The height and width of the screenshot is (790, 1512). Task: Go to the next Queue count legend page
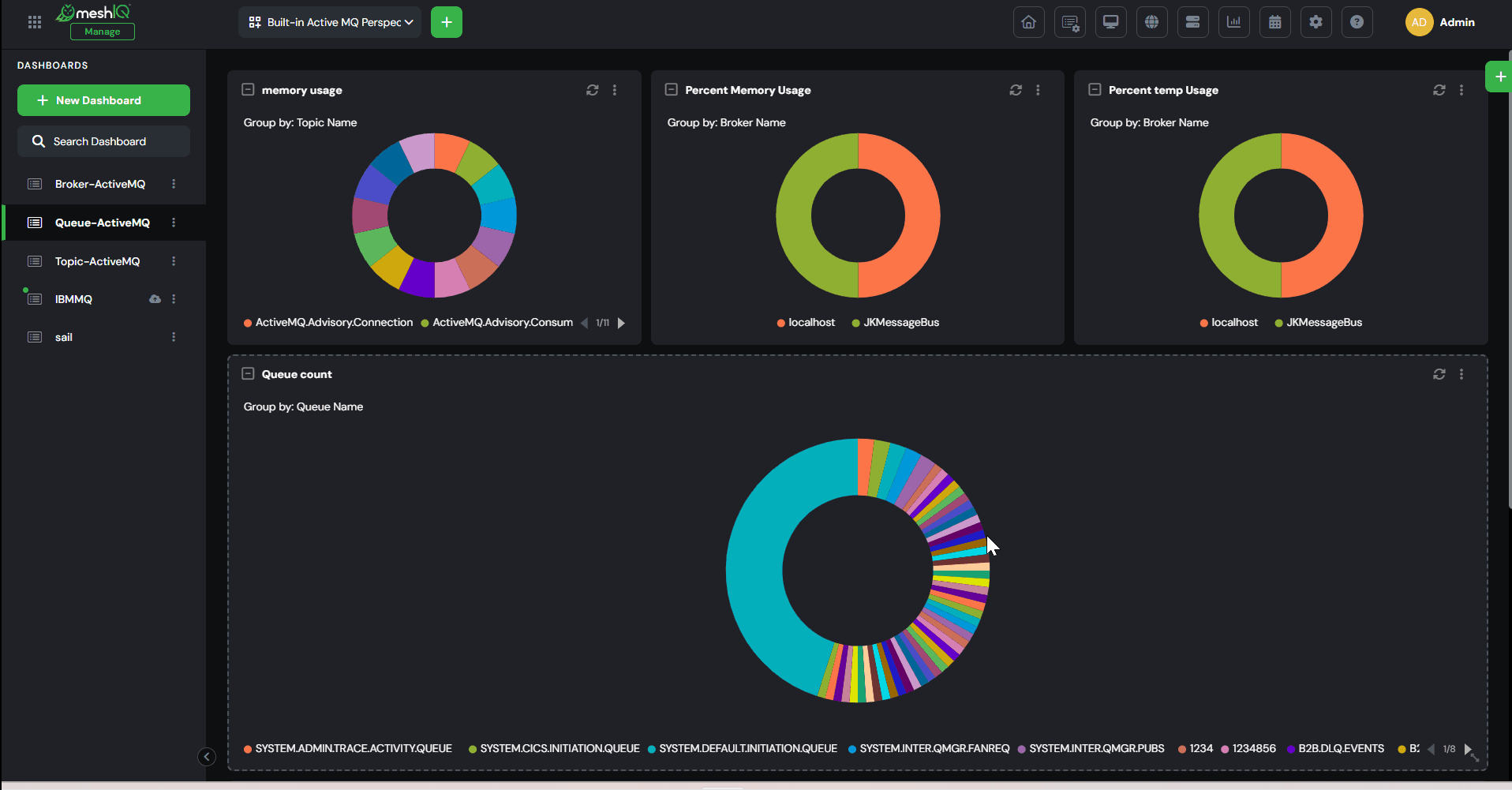point(1468,749)
